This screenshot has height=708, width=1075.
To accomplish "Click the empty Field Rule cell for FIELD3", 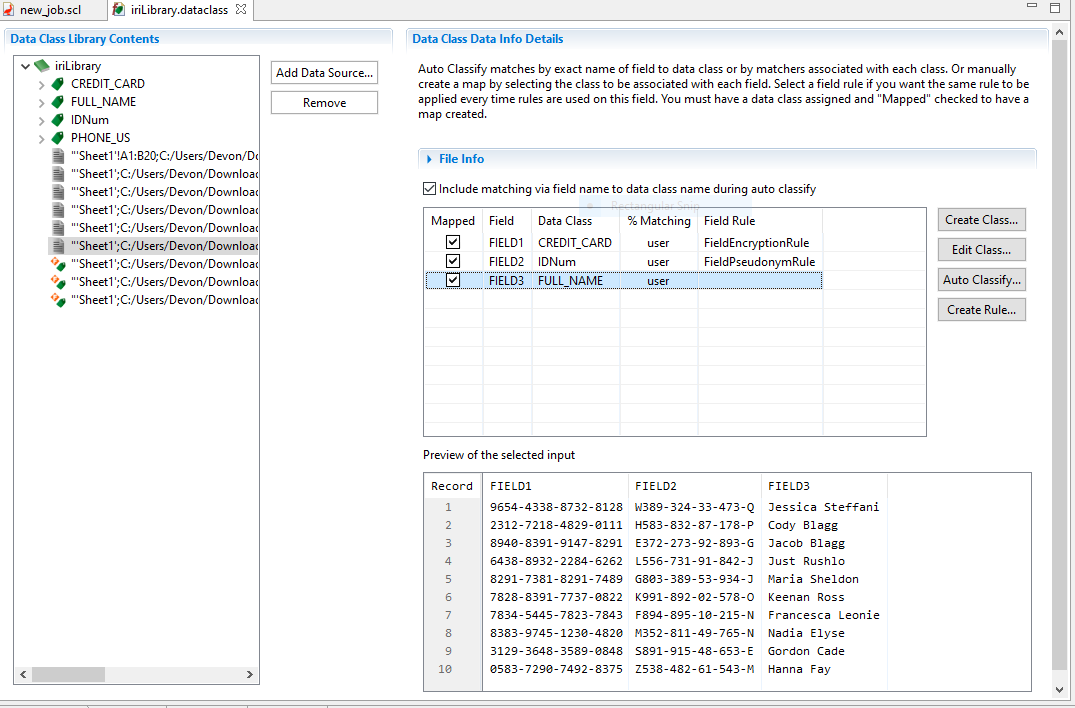I will click(x=760, y=281).
